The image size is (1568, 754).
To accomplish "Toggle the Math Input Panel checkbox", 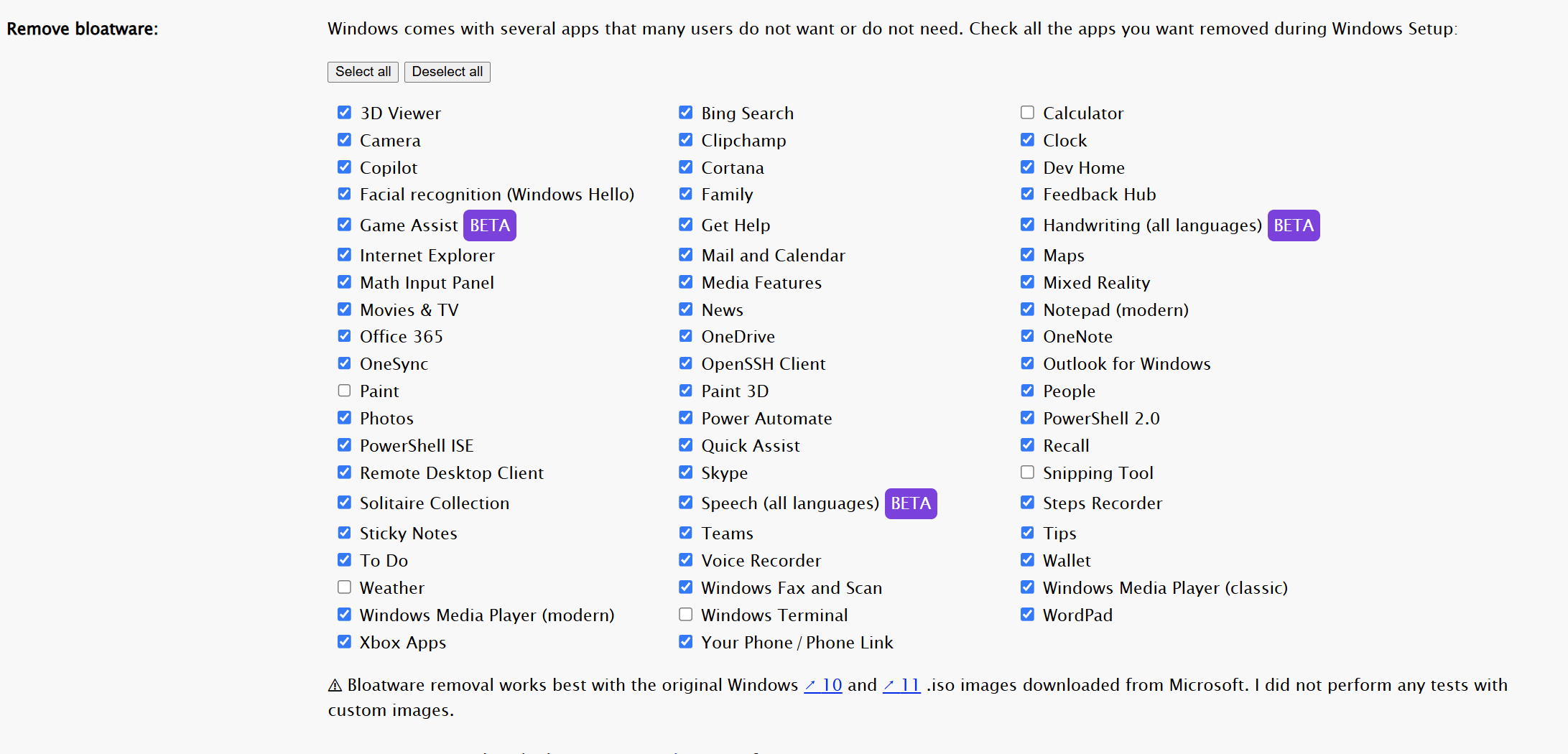I will click(x=345, y=282).
